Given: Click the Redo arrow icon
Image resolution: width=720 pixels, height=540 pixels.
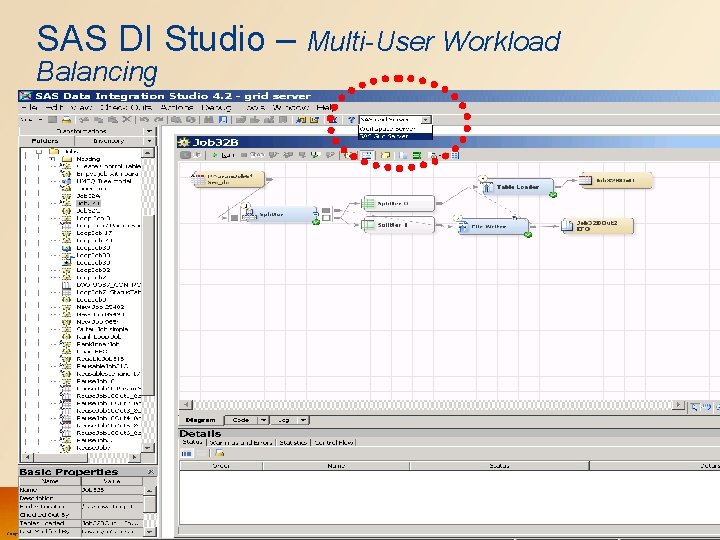Looking at the screenshot, I should tap(159, 120).
